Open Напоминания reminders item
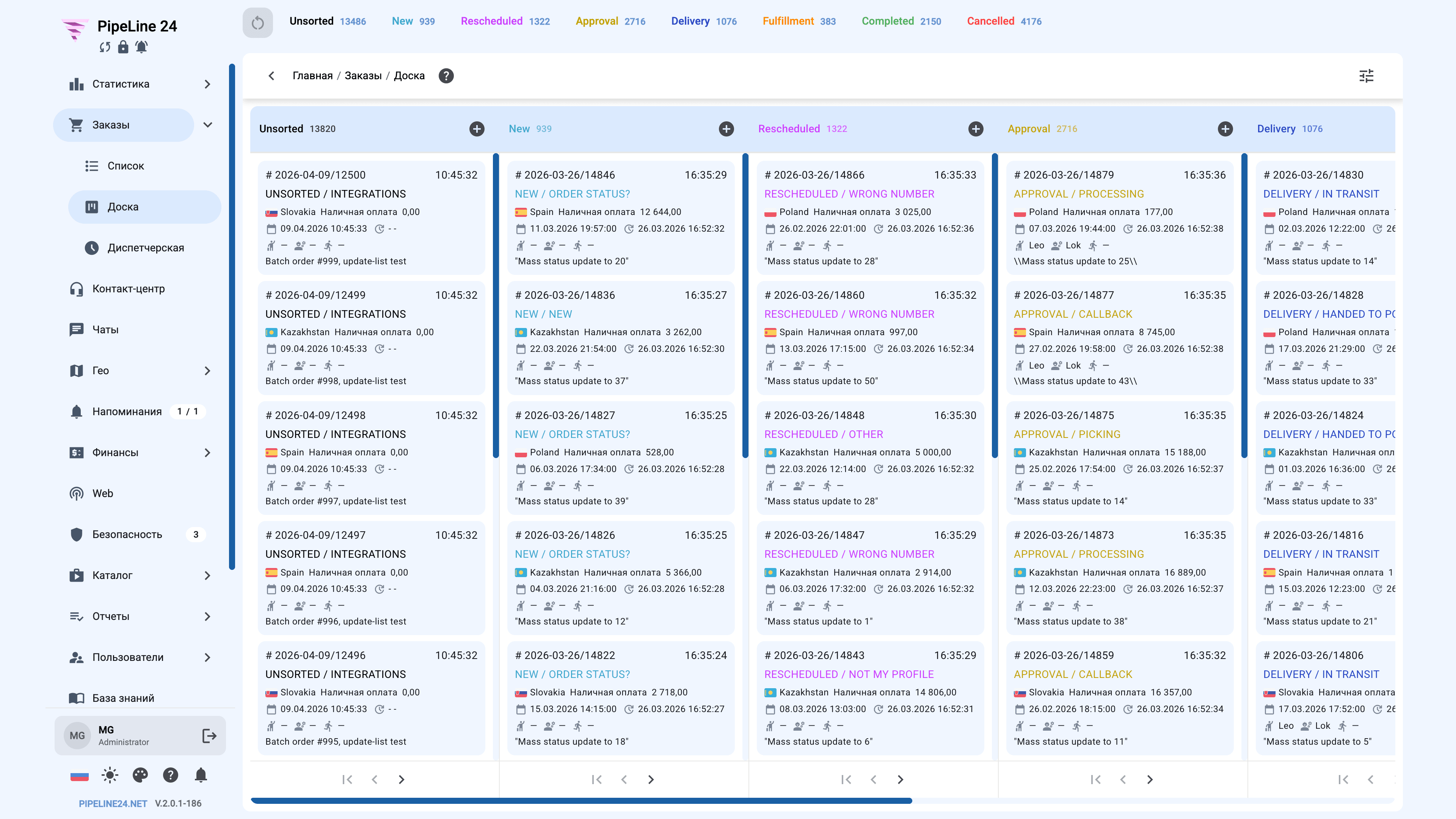The width and height of the screenshot is (1456, 819). (x=137, y=411)
